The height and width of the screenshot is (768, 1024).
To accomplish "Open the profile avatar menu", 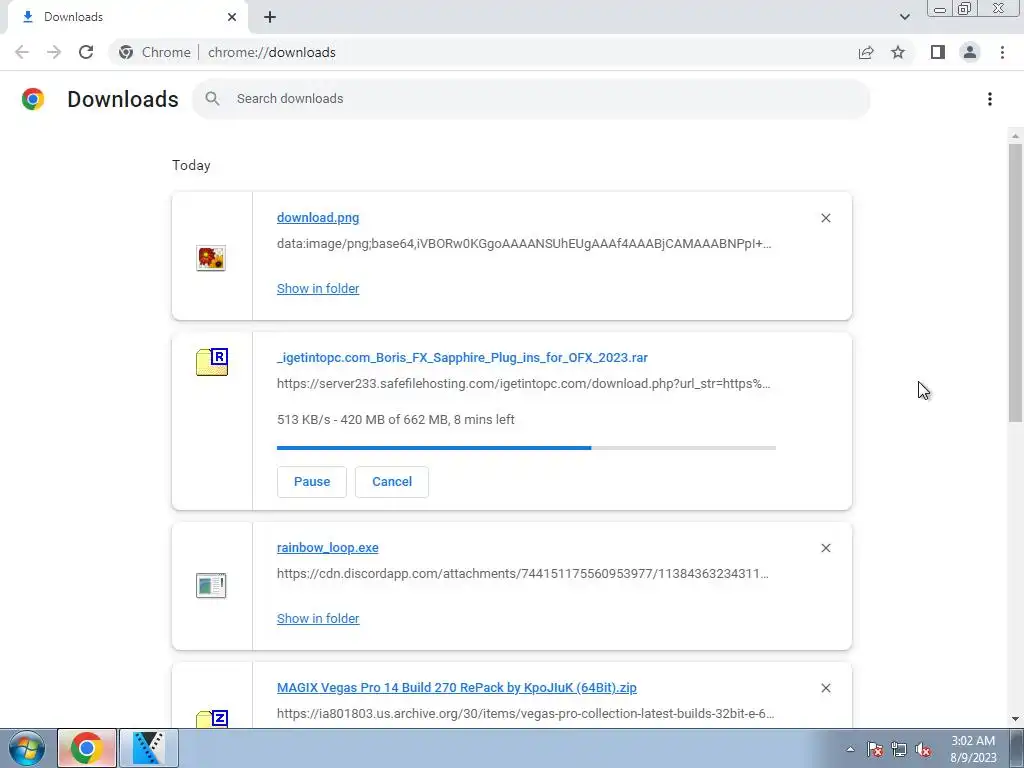I will [970, 52].
